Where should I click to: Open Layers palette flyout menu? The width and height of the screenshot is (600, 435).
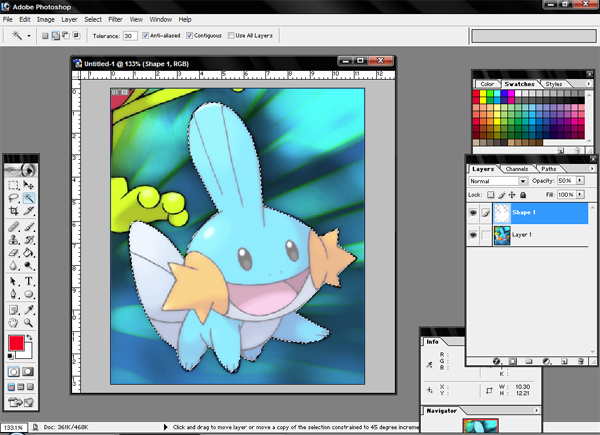pos(592,168)
